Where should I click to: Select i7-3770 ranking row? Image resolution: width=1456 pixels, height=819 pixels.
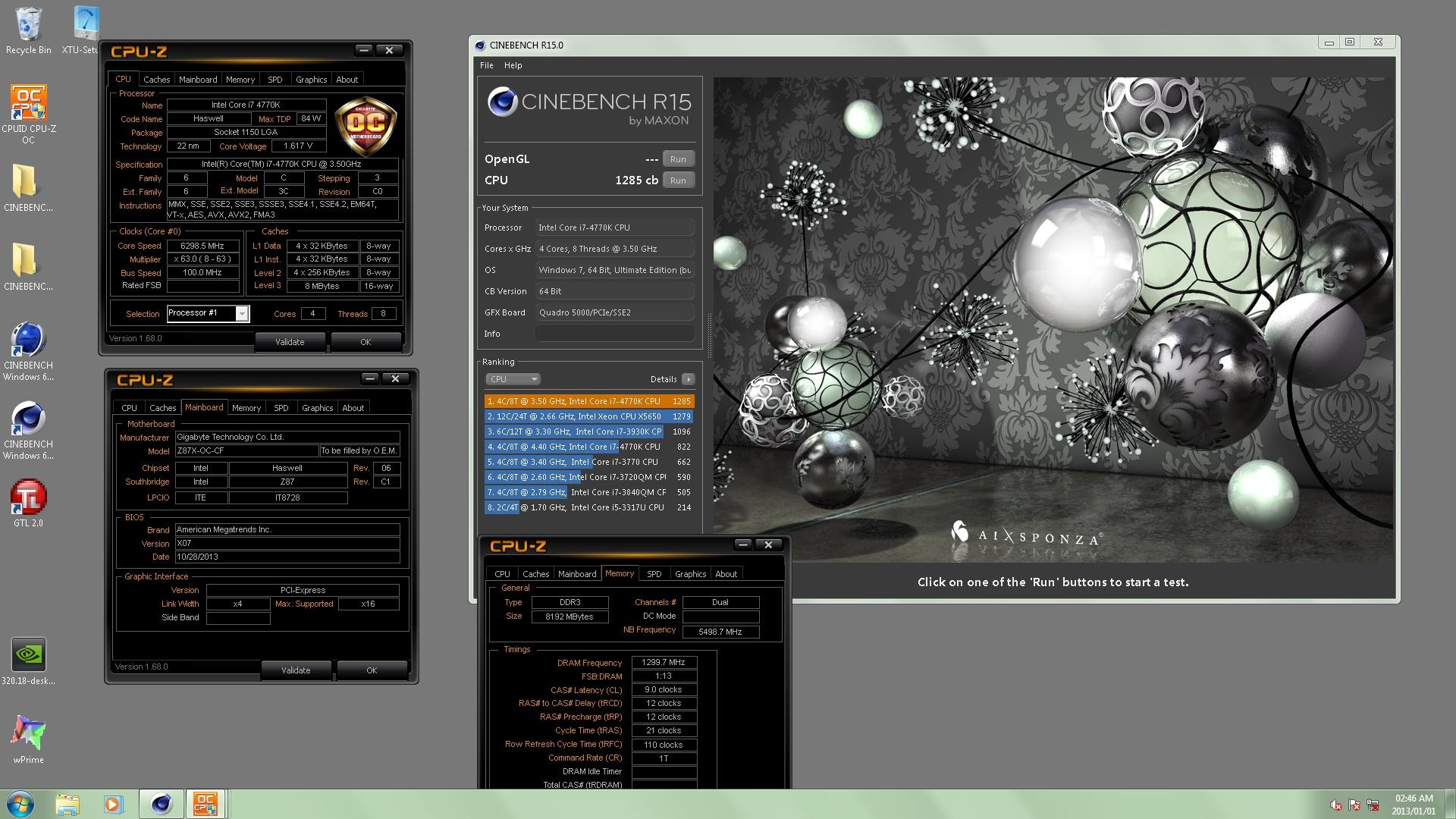pos(588,462)
